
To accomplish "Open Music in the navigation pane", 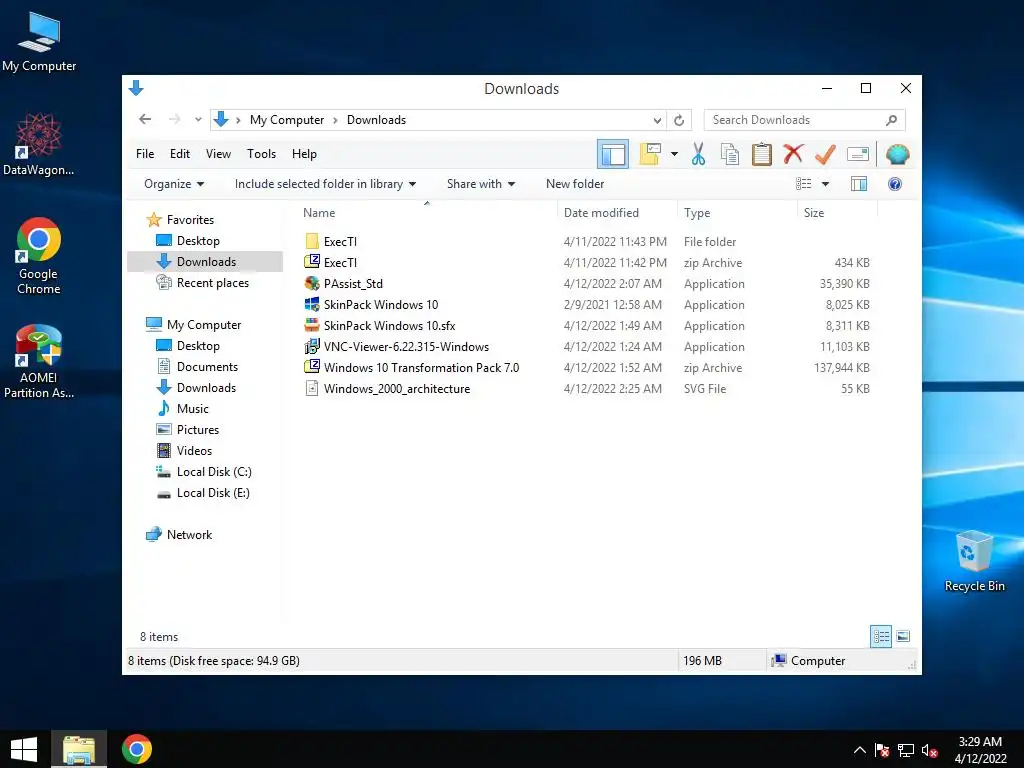I will (193, 409).
